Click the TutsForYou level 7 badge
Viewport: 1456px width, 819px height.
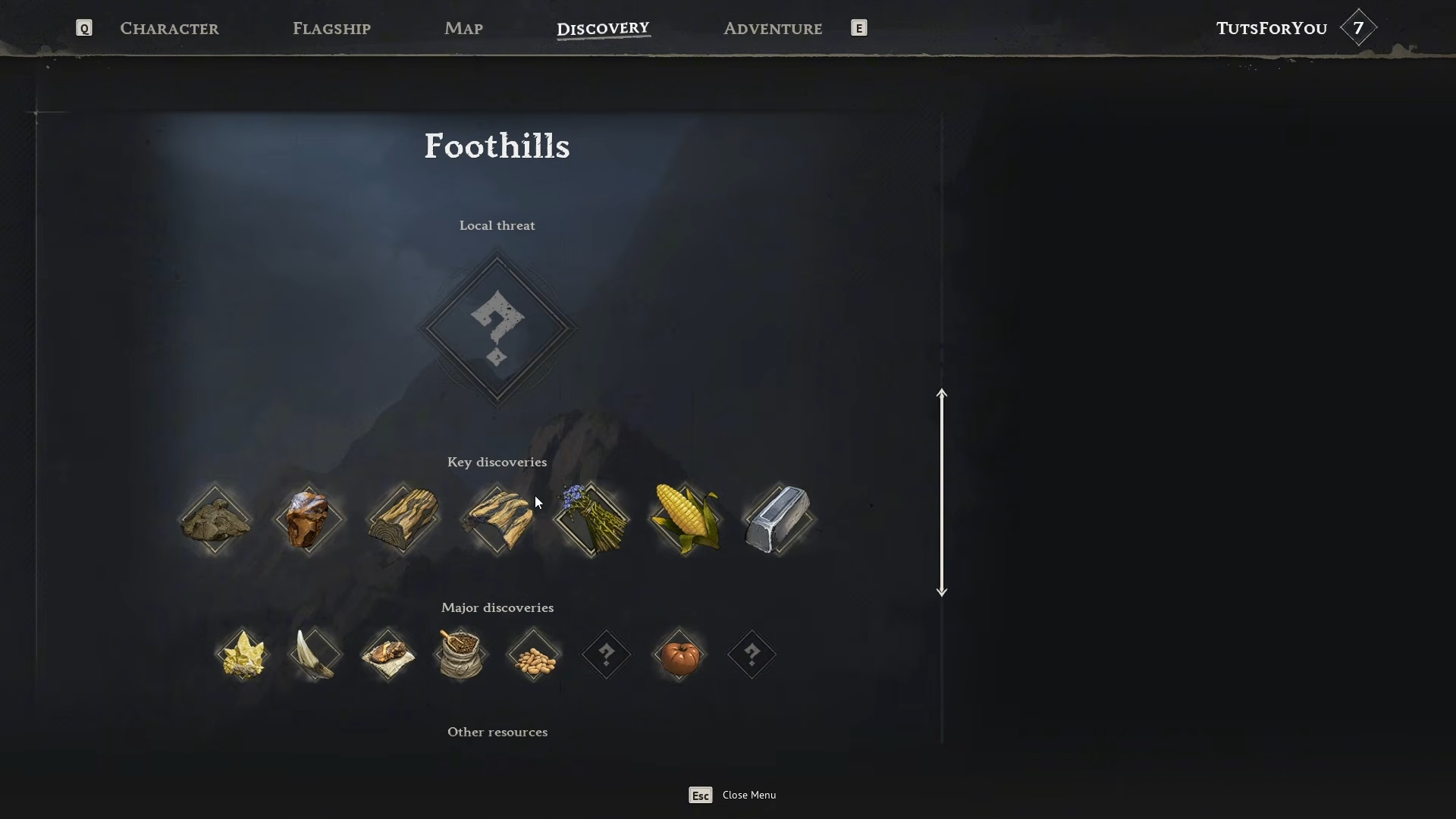tap(1358, 28)
